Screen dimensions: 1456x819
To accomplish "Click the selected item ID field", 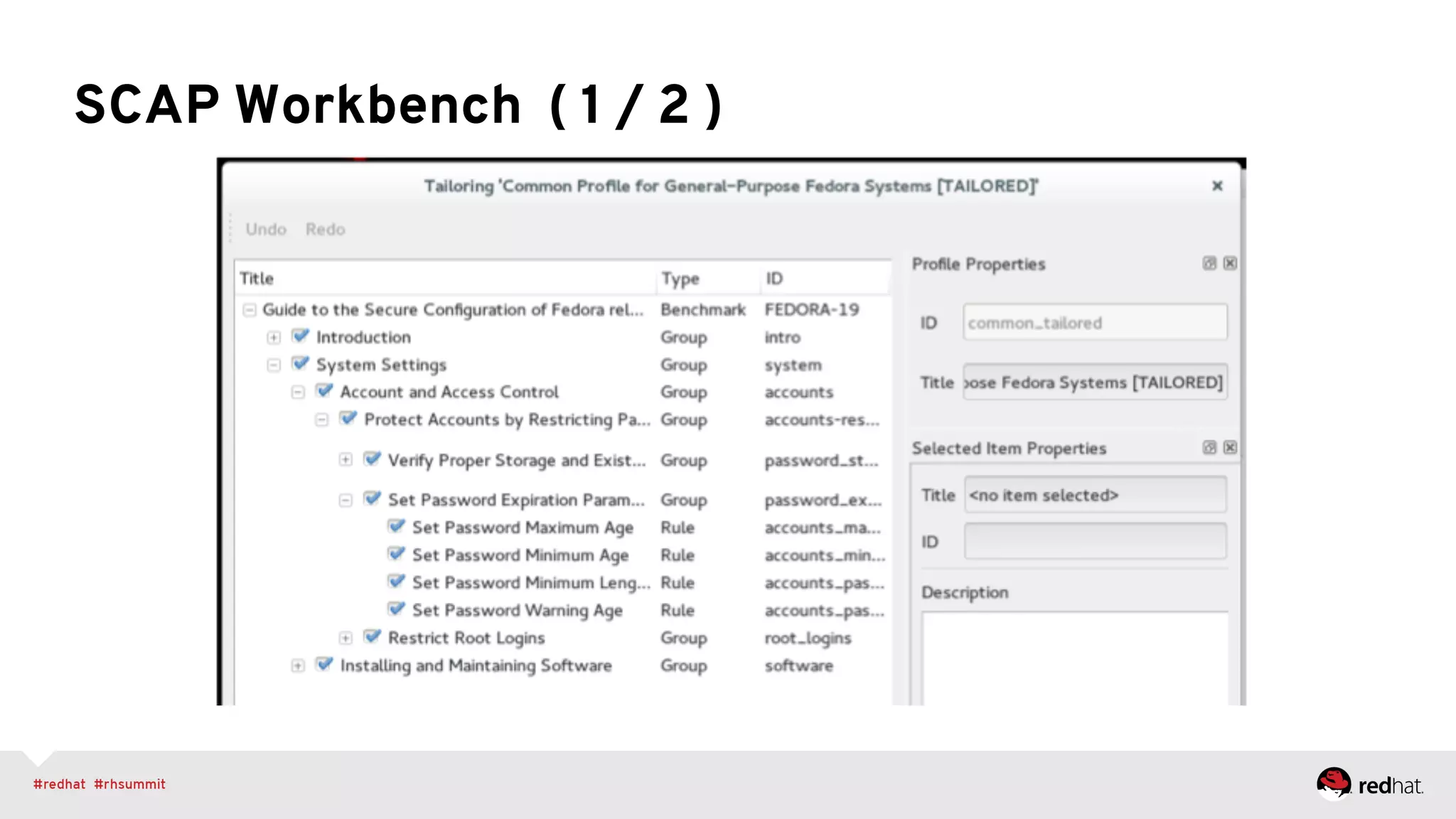I will [1095, 541].
